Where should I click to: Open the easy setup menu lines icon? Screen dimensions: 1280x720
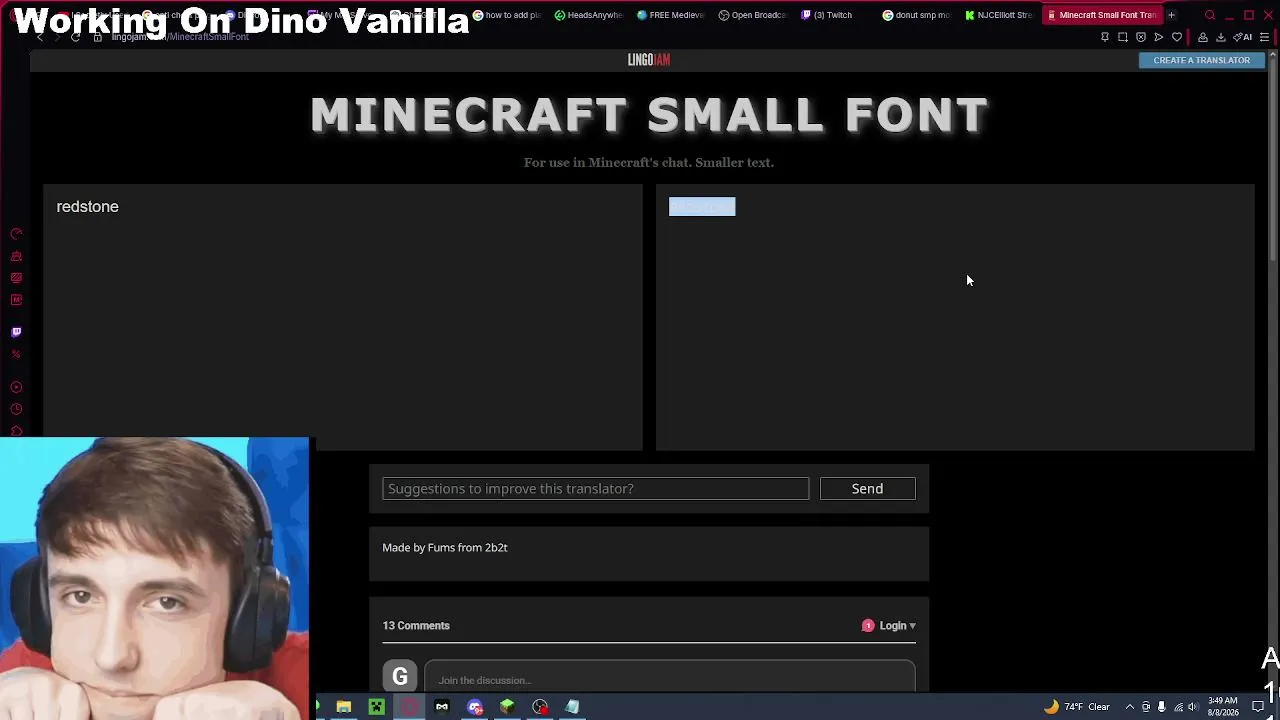(x=1265, y=37)
